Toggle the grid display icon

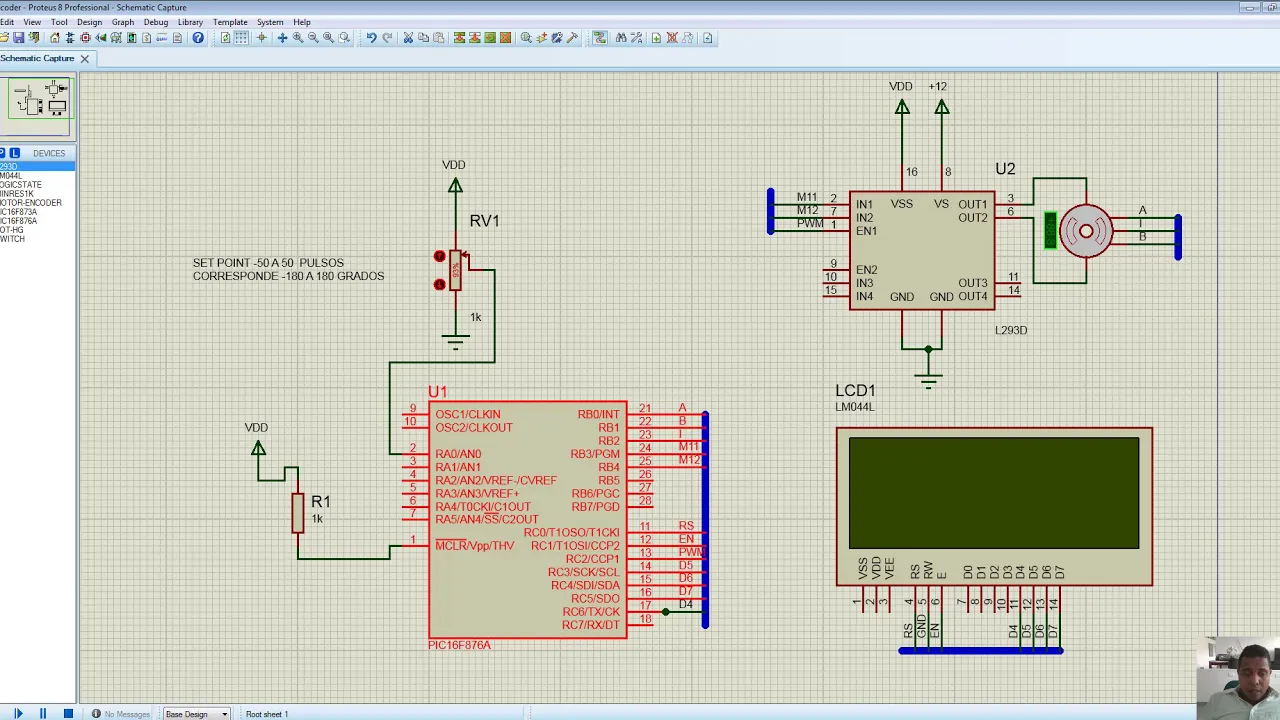point(241,38)
